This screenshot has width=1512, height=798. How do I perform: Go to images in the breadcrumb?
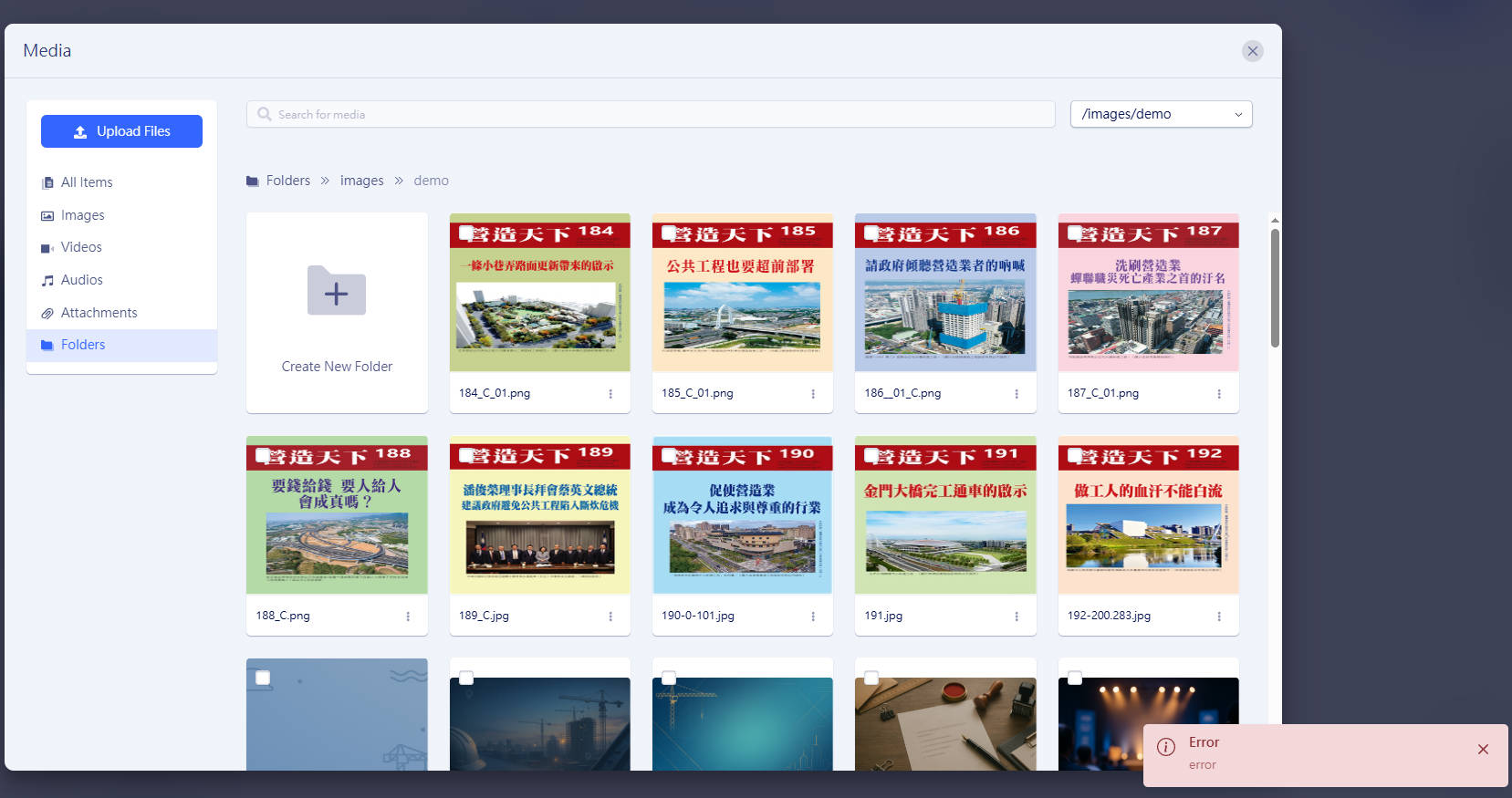[361, 181]
